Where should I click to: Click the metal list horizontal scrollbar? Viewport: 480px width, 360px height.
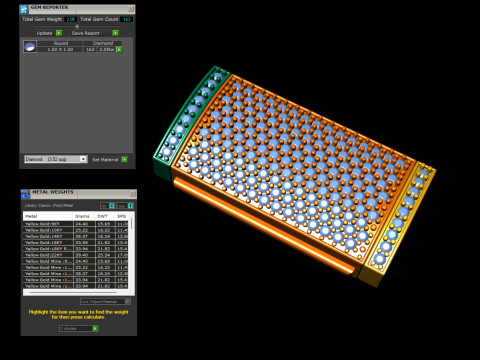73,292
